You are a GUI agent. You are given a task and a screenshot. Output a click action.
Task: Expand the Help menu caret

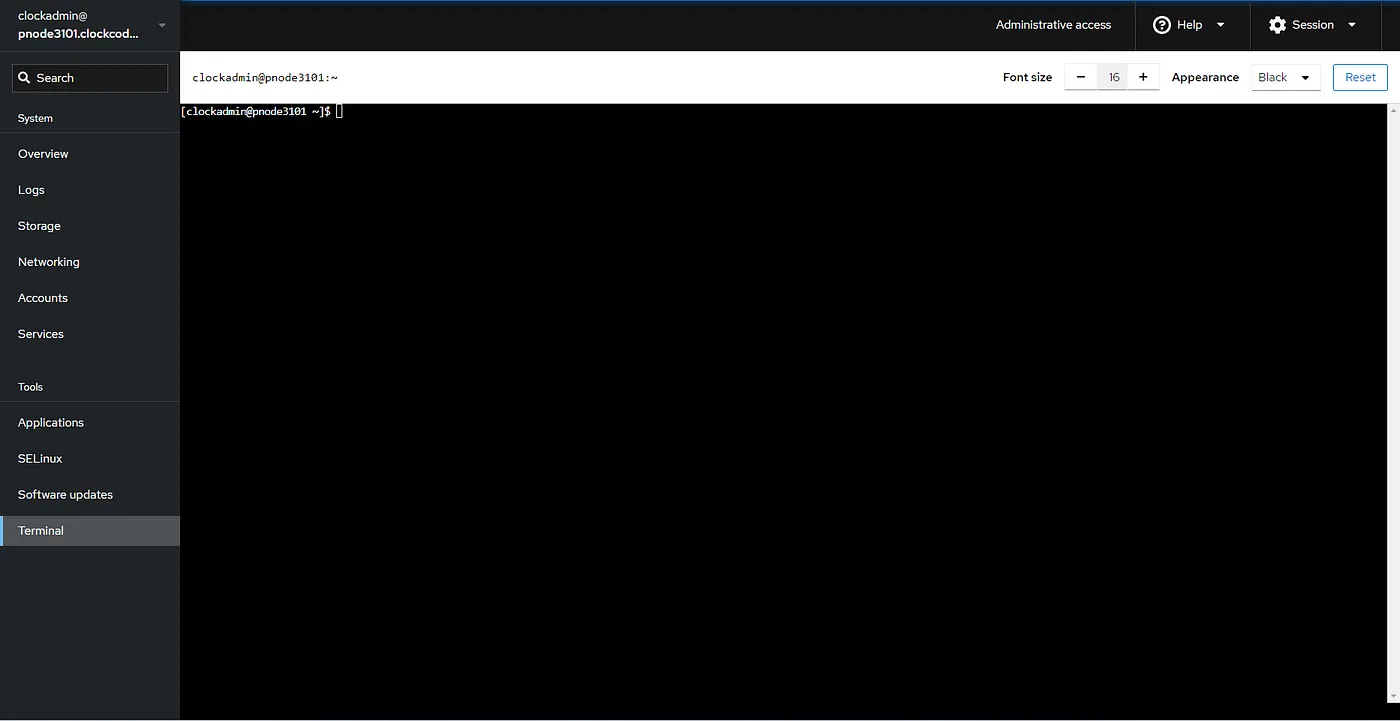[1220, 25]
